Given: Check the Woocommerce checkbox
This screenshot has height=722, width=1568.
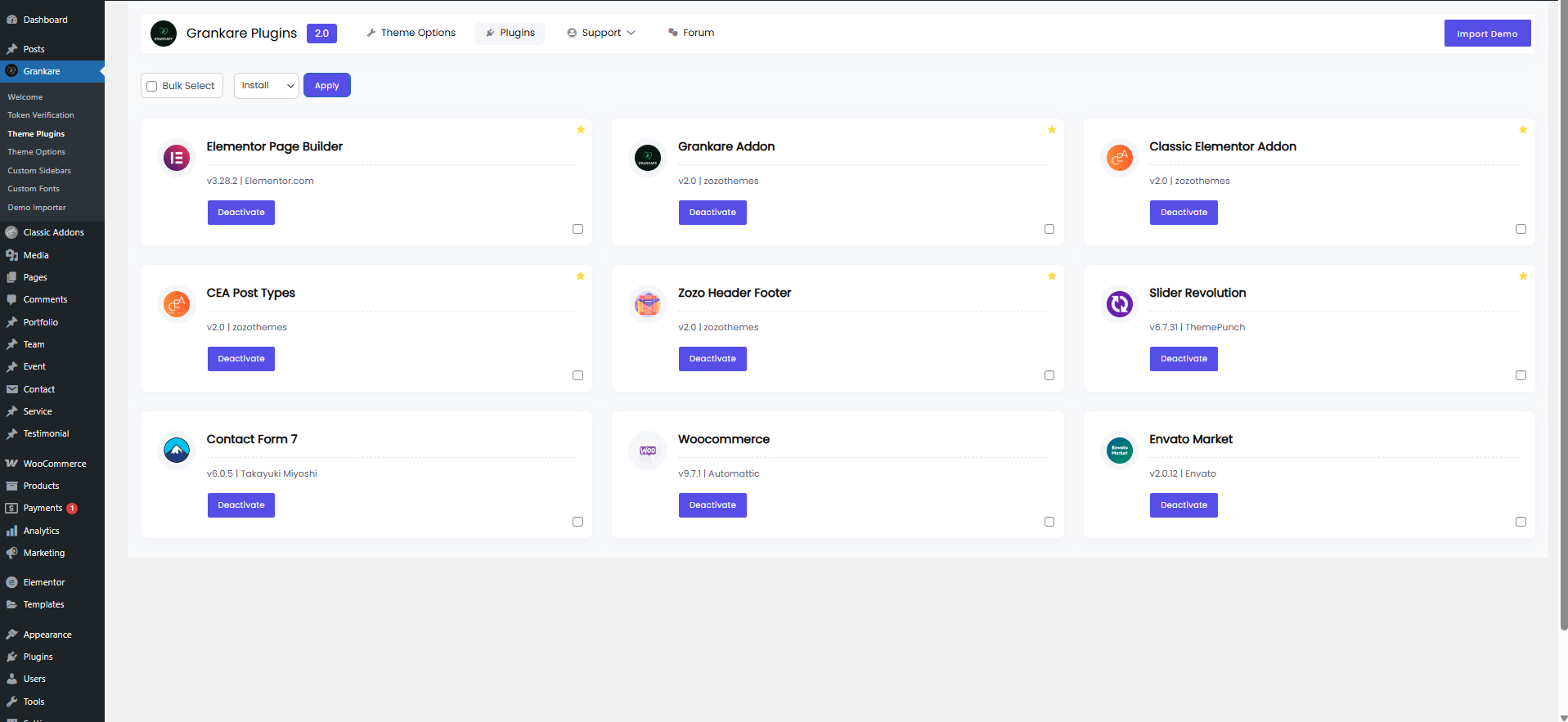Looking at the screenshot, I should coord(1049,522).
